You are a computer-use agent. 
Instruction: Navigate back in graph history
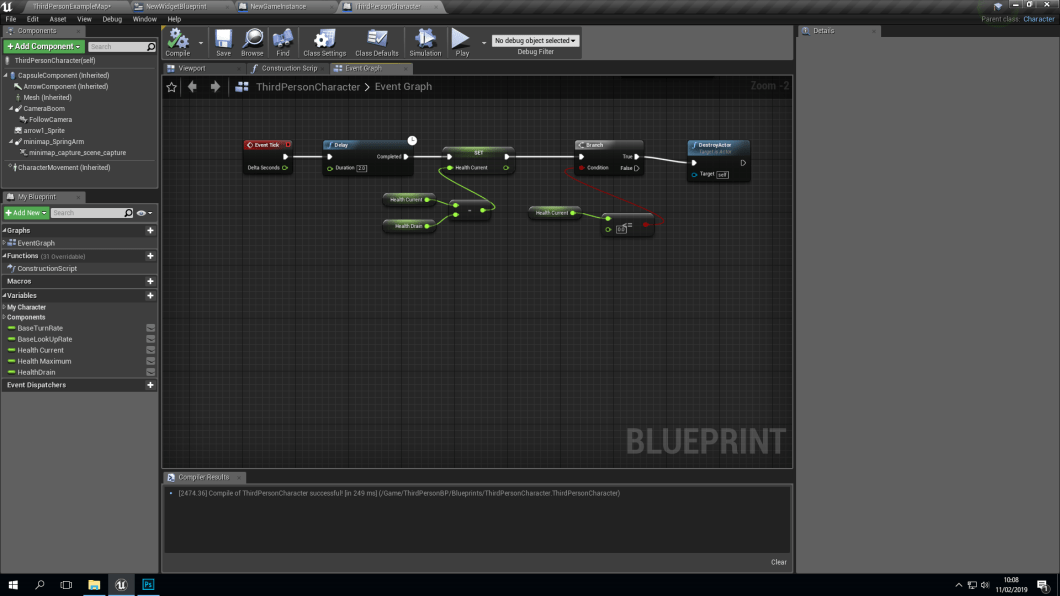[193, 86]
